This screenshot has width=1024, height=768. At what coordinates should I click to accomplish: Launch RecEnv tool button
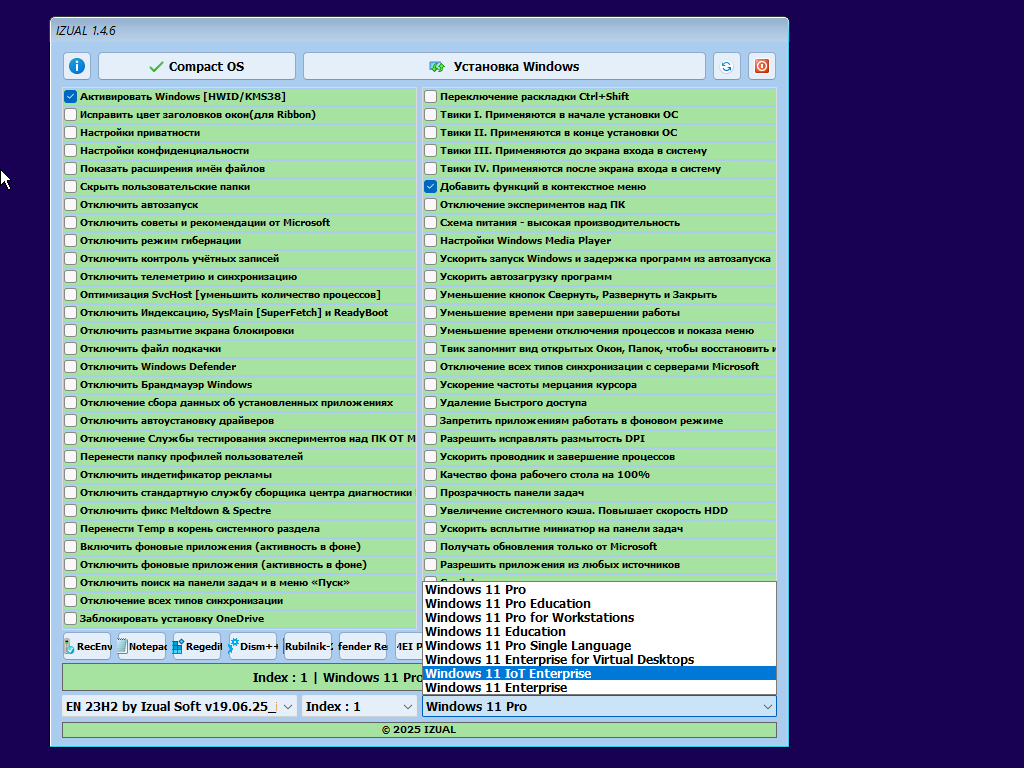(88, 647)
